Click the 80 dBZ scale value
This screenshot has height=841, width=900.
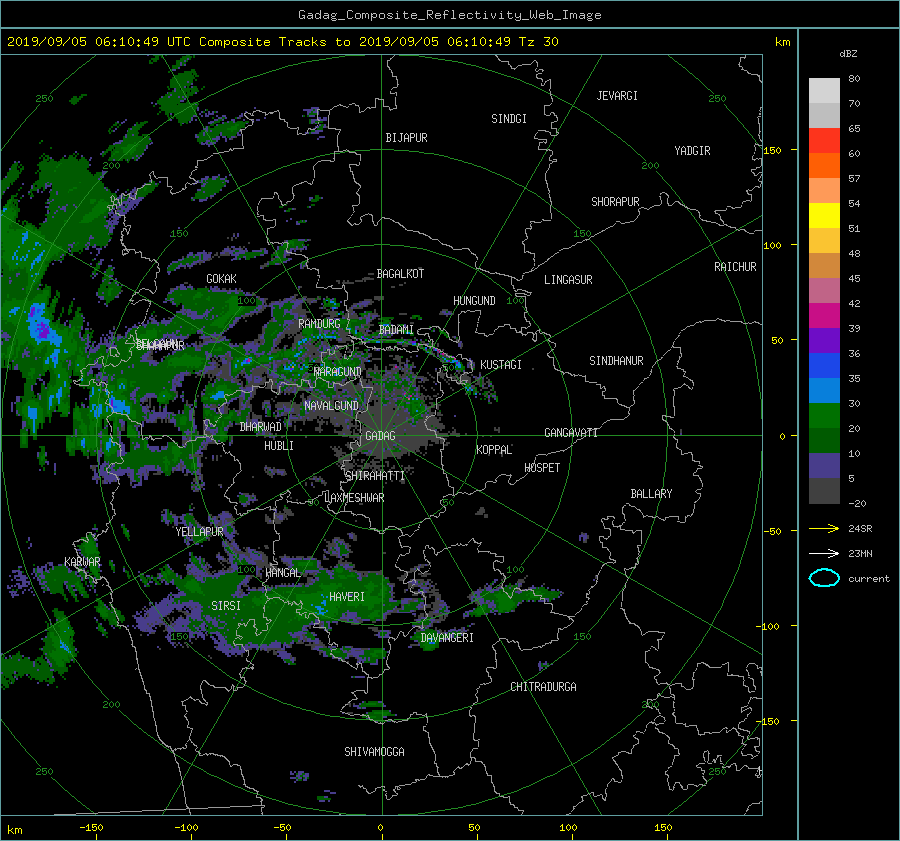coord(854,79)
